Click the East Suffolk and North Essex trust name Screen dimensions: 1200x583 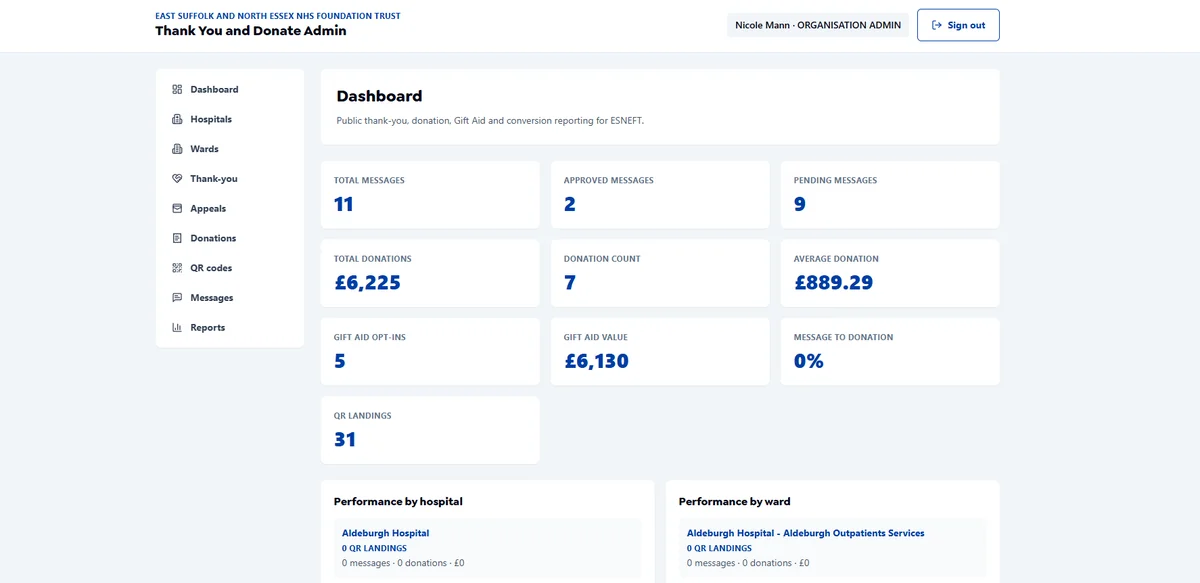coord(278,16)
